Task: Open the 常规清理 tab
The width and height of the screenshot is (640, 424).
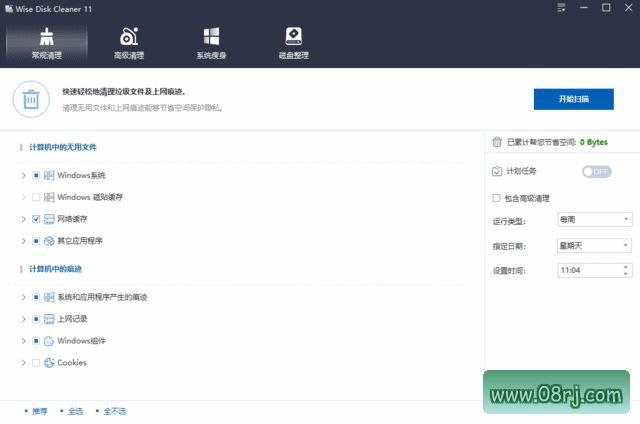Action: 47,44
